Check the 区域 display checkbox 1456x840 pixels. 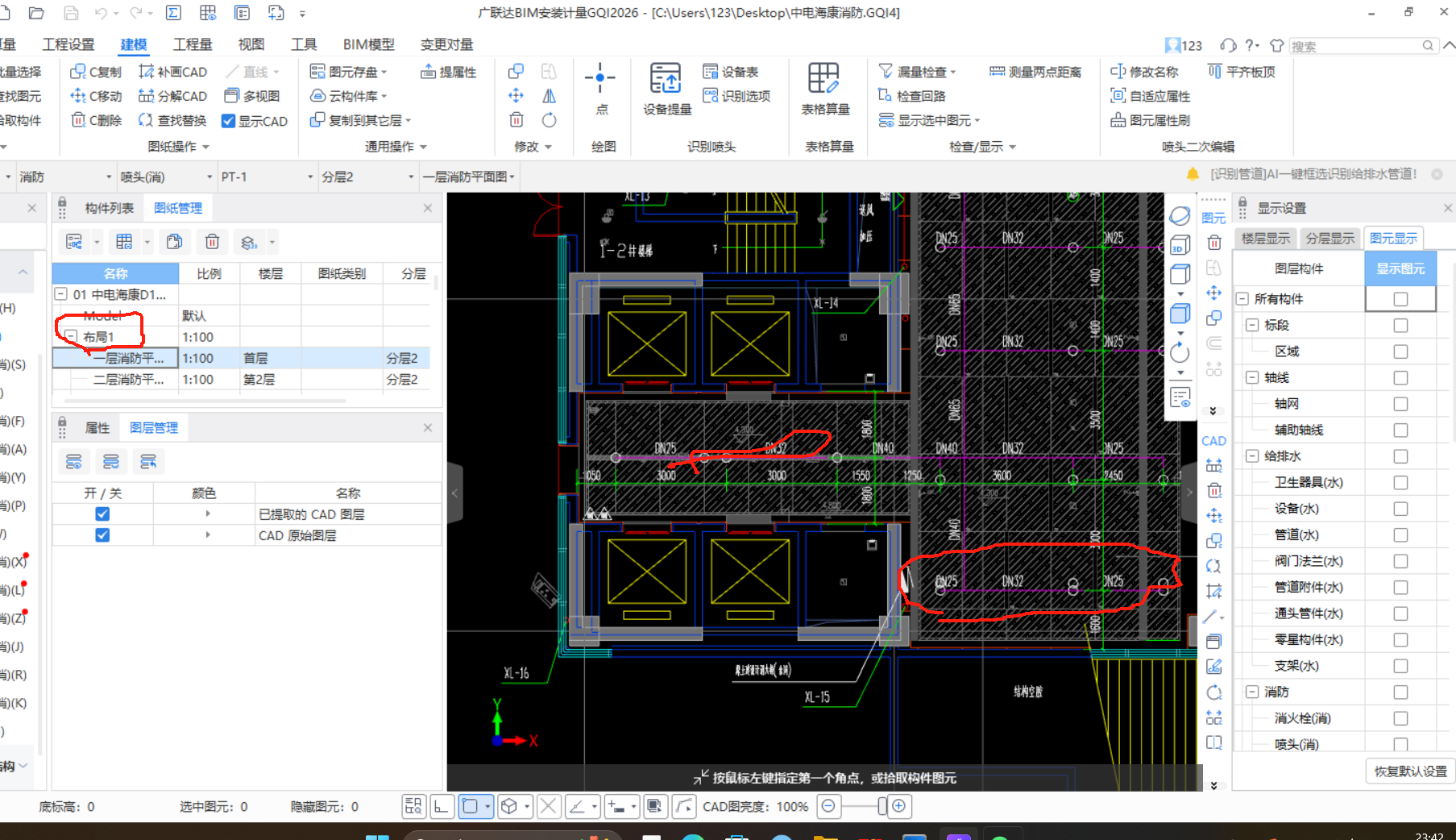(x=1400, y=351)
